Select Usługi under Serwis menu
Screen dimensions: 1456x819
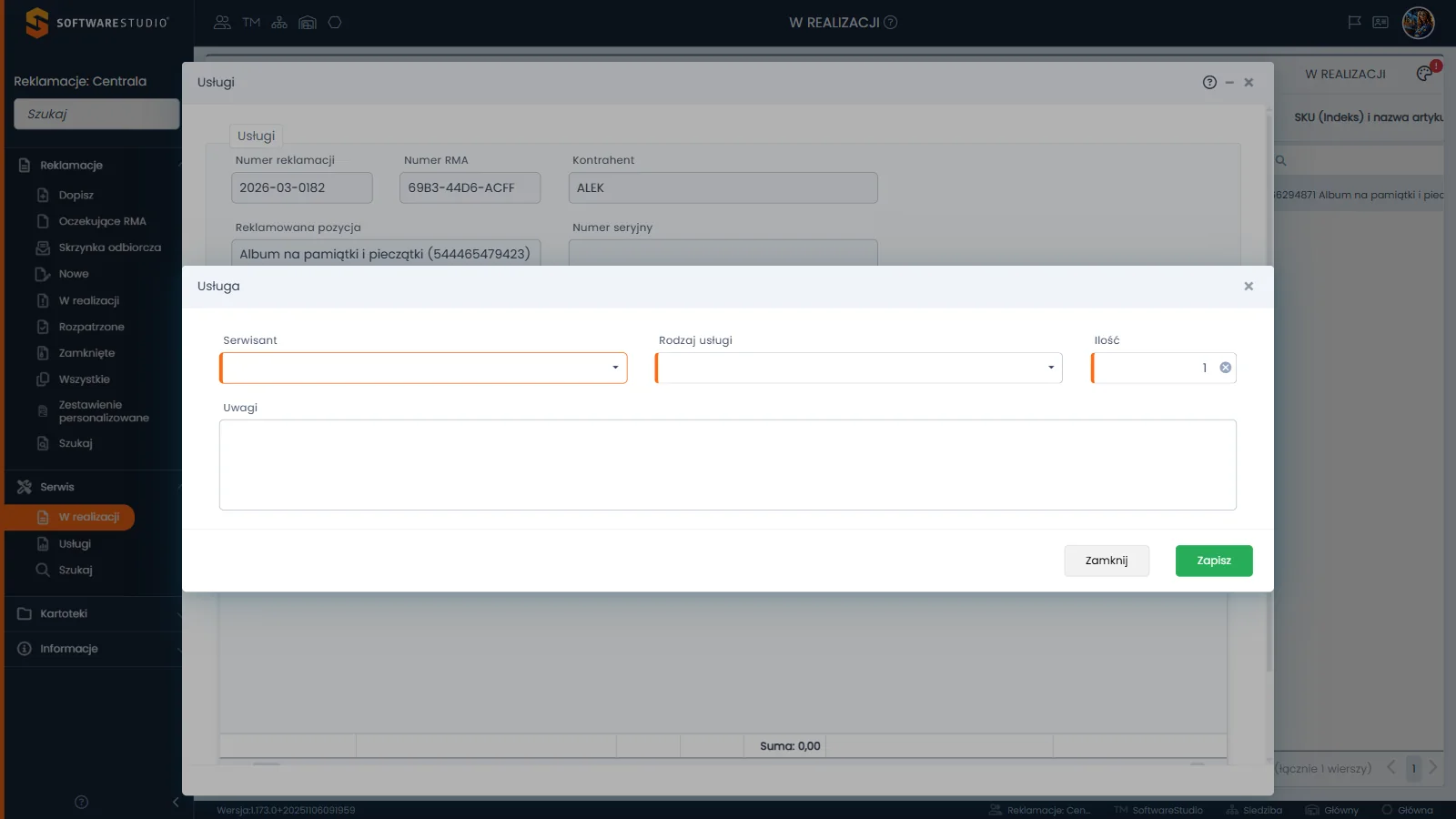[x=75, y=543]
